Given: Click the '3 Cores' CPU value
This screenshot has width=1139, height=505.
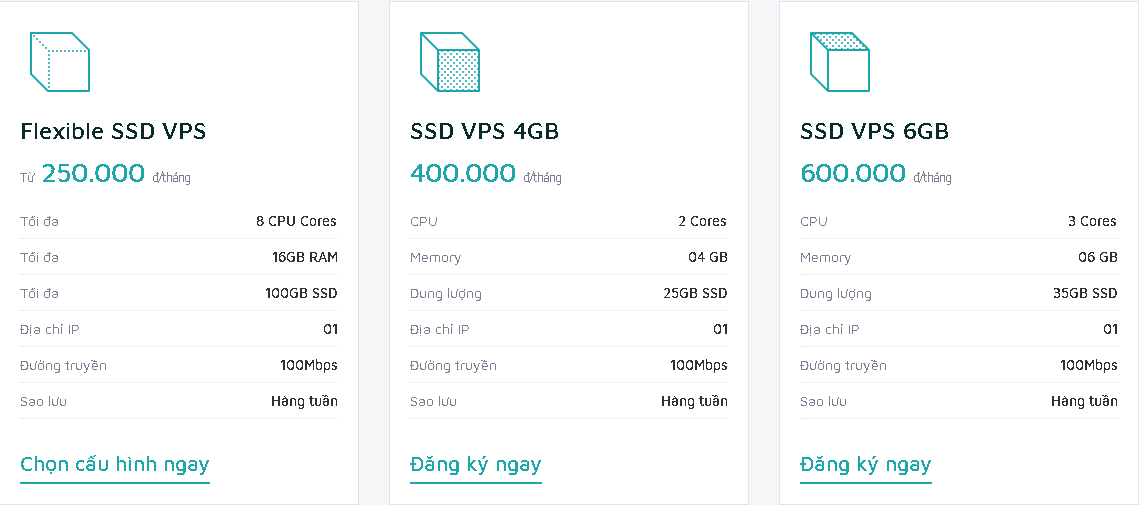Looking at the screenshot, I should point(1092,221).
